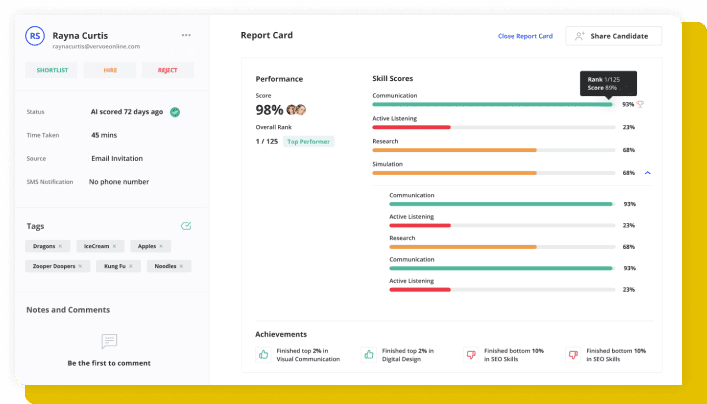The image size is (707, 404).
Task: Click the scorer avatars beside 98%
Action: tap(296, 110)
